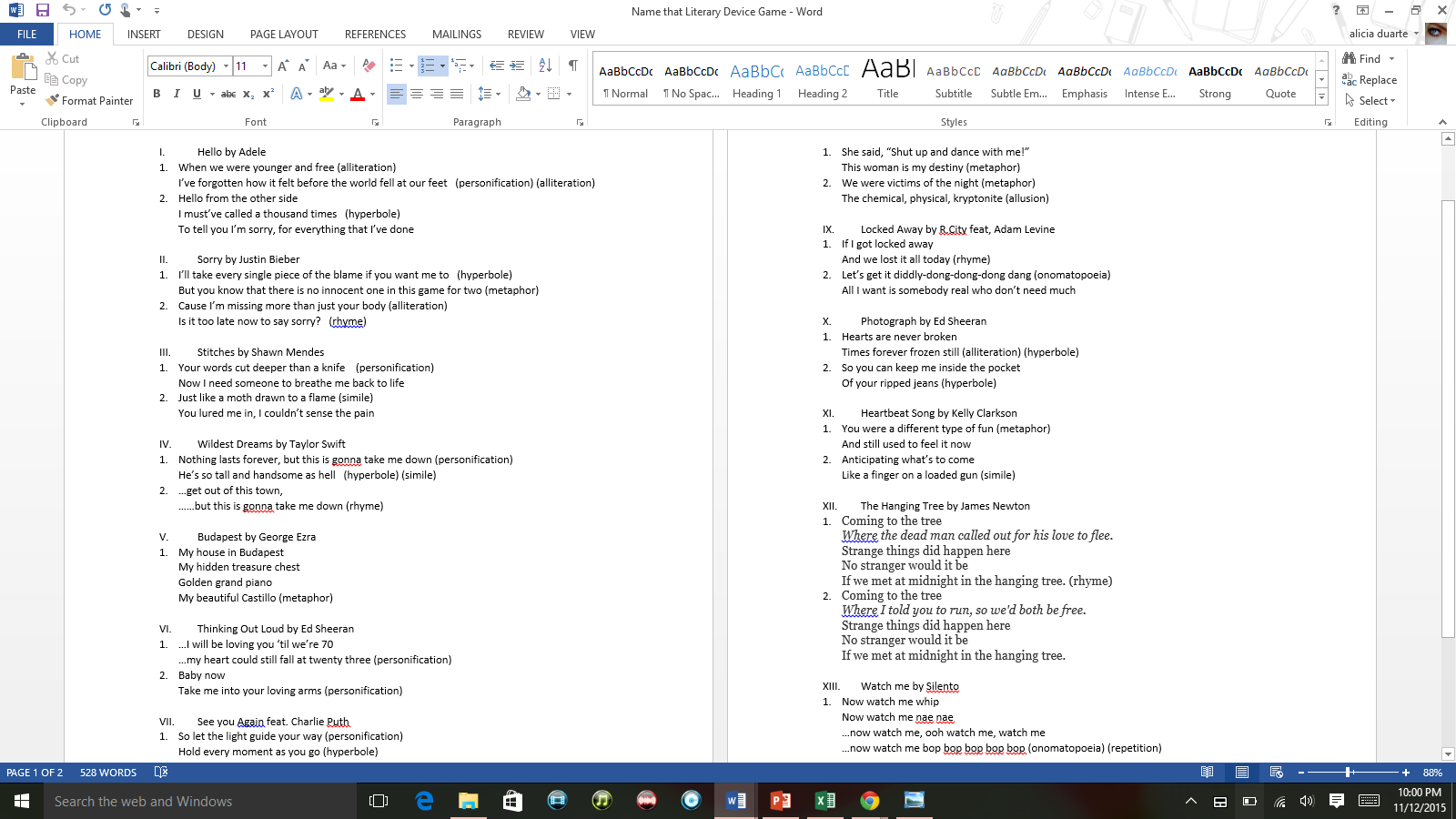Save the document with the floppy disk icon
The width and height of the screenshot is (1456, 819).
pyautogui.click(x=43, y=10)
